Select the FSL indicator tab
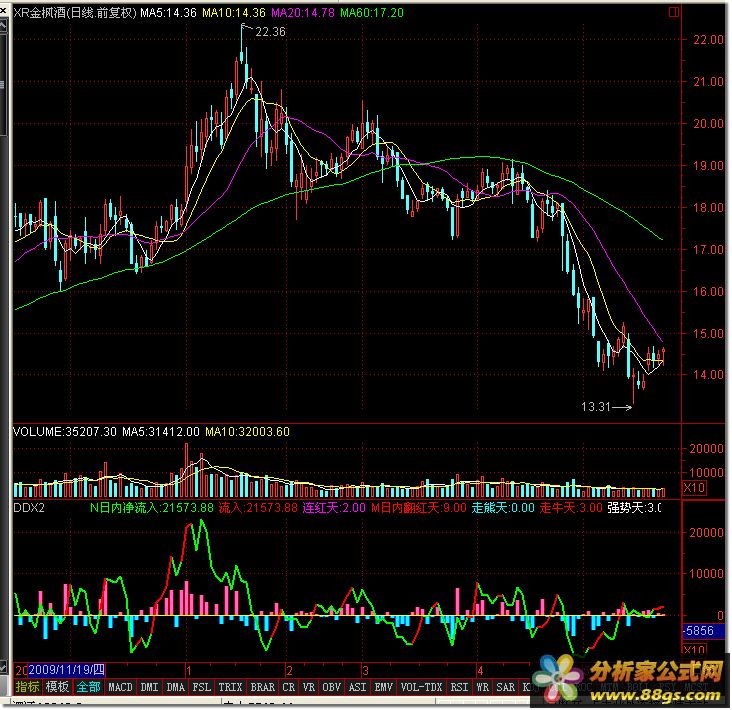The width and height of the screenshot is (732, 710). pos(202,687)
